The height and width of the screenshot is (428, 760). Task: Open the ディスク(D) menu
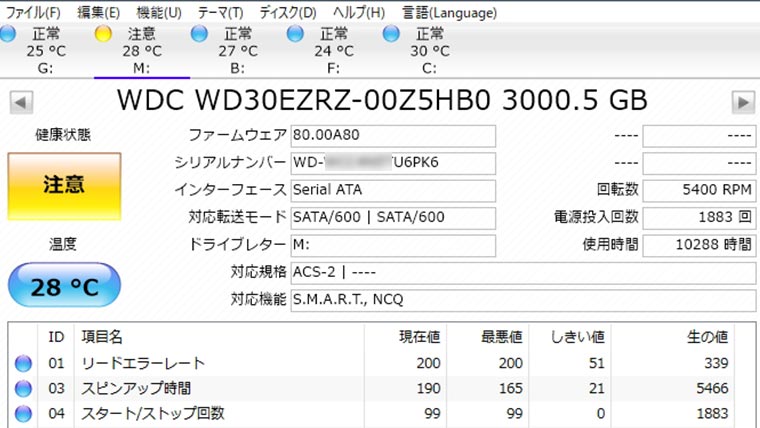288,13
